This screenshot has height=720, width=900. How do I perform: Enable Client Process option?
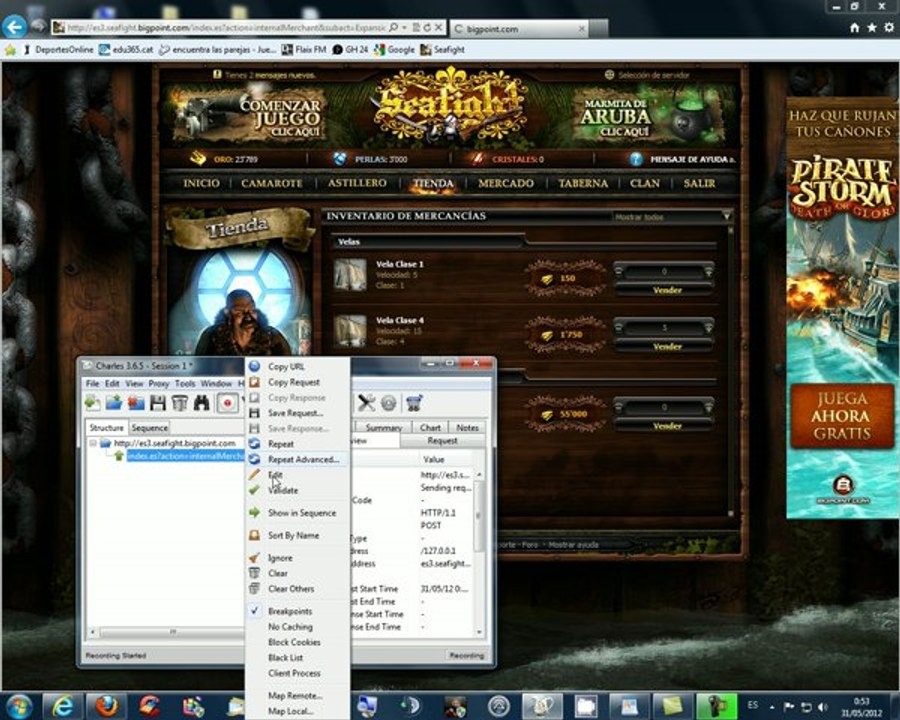(x=294, y=673)
